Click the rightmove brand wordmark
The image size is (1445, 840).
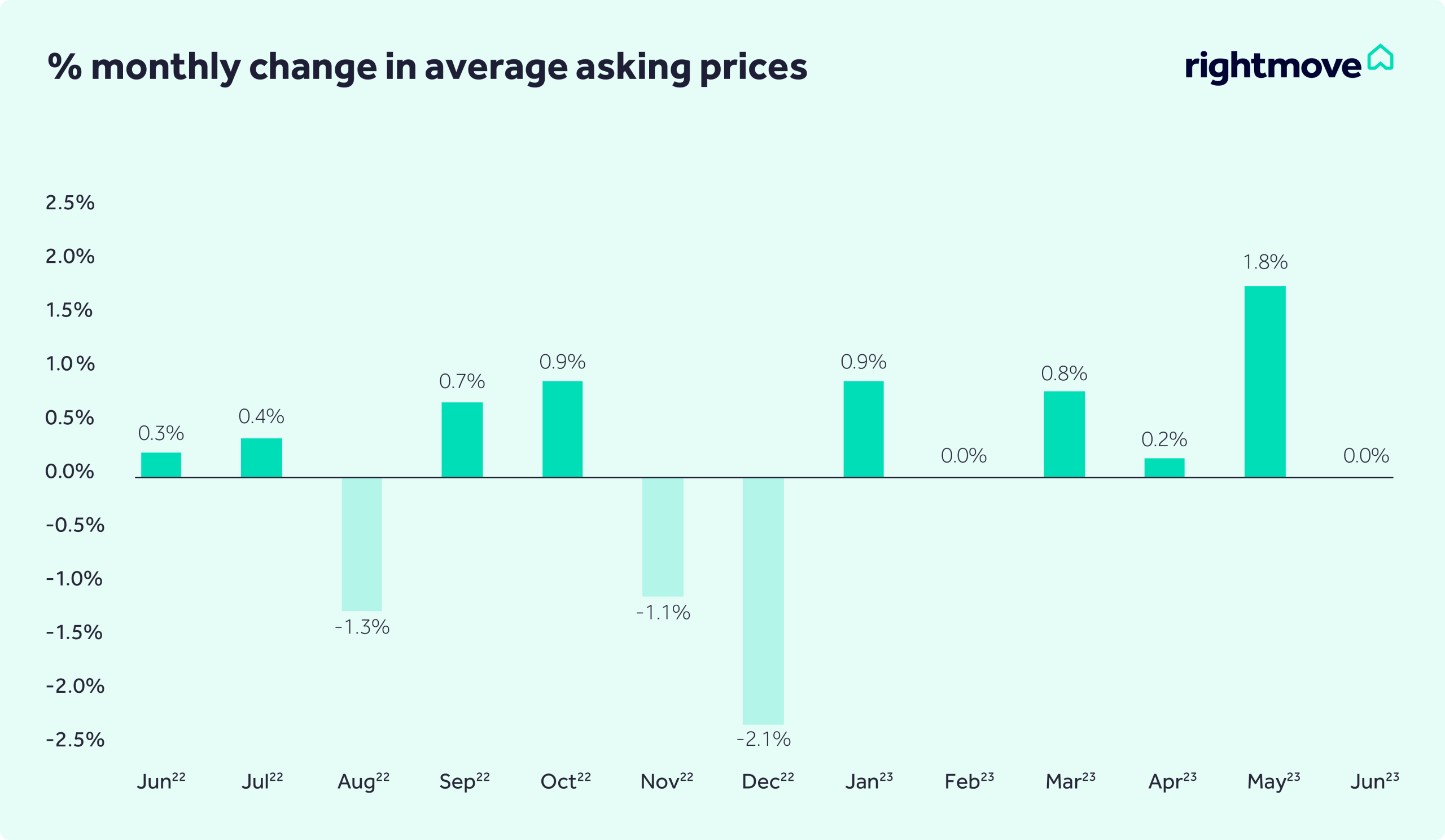[1272, 67]
